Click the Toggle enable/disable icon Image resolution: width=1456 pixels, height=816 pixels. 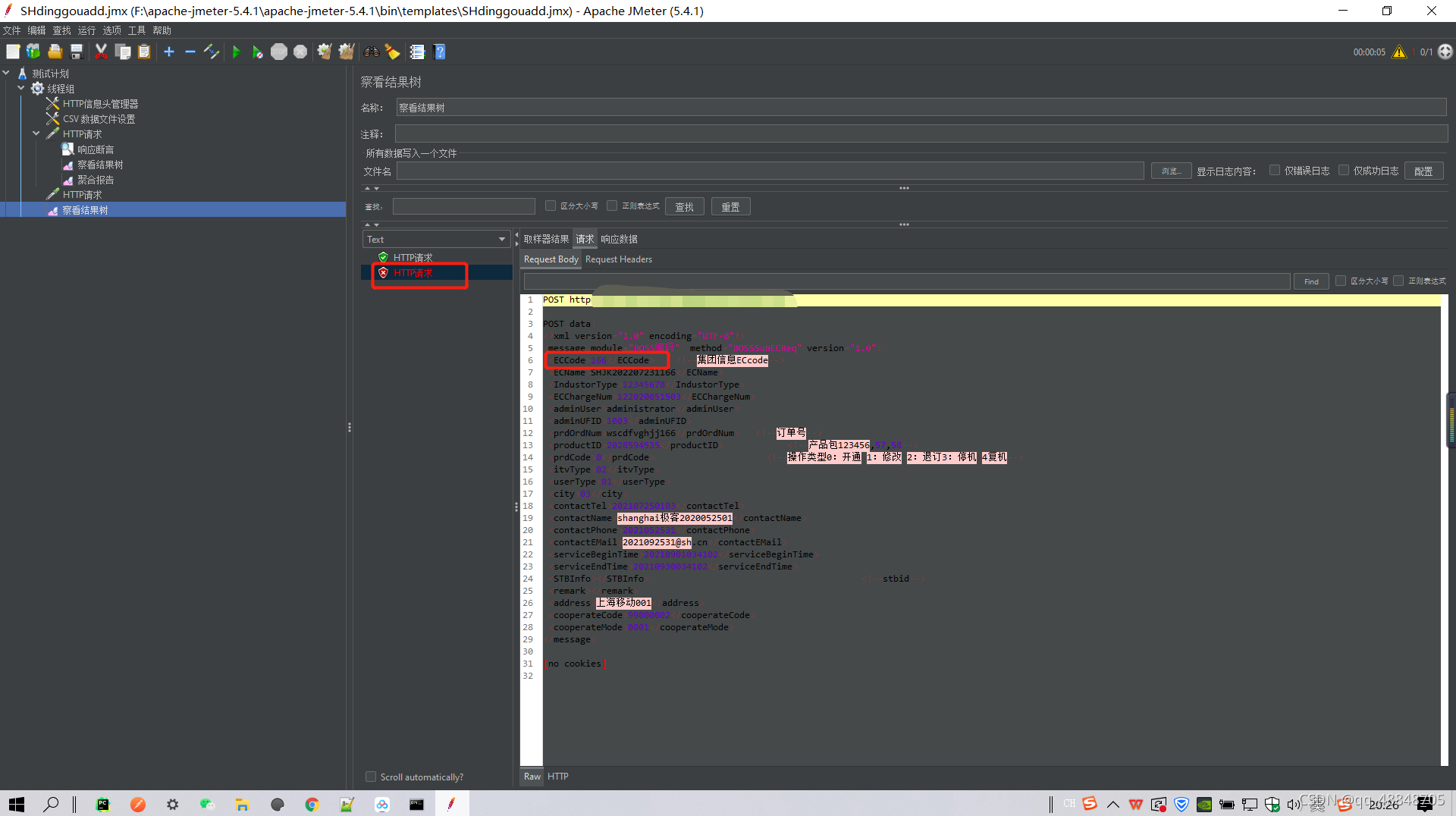(212, 52)
